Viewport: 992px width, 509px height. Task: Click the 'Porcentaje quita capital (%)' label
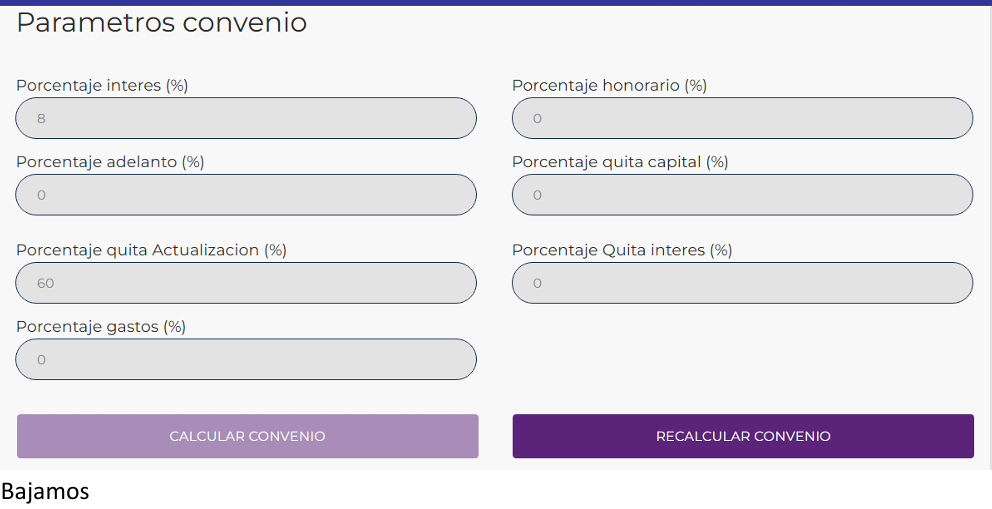[620, 162]
